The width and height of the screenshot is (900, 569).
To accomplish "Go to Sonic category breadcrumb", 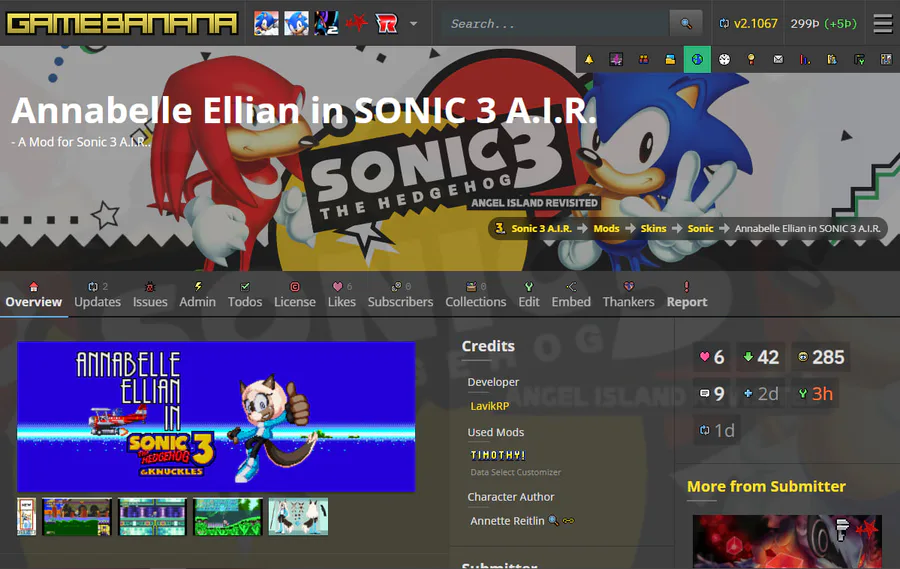I will [700, 229].
